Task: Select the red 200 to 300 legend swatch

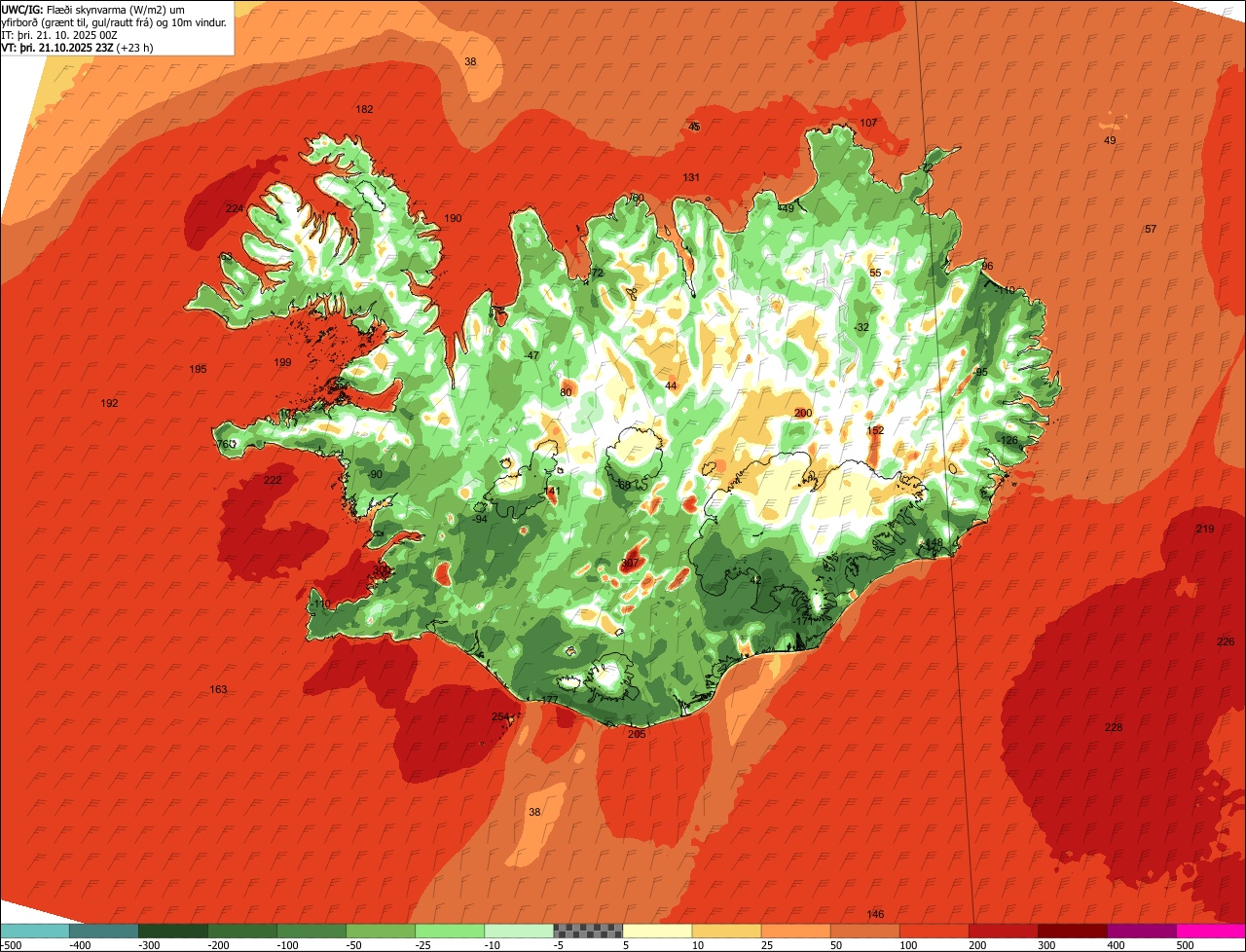Action: coord(1003,931)
